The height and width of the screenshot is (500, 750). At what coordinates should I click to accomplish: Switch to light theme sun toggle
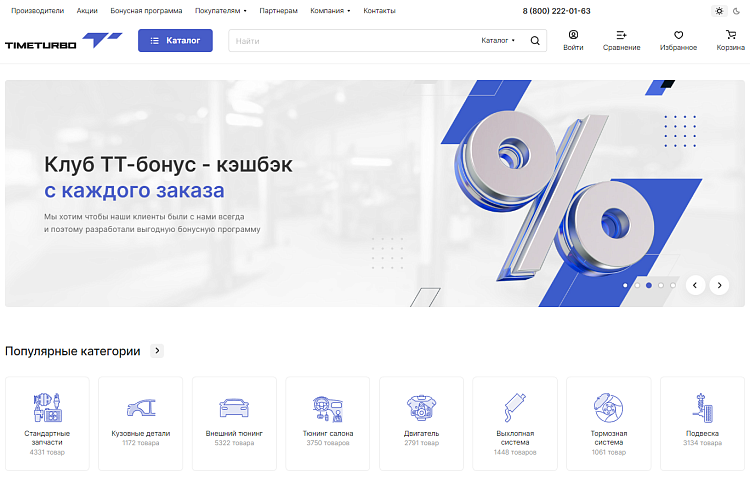coord(718,11)
